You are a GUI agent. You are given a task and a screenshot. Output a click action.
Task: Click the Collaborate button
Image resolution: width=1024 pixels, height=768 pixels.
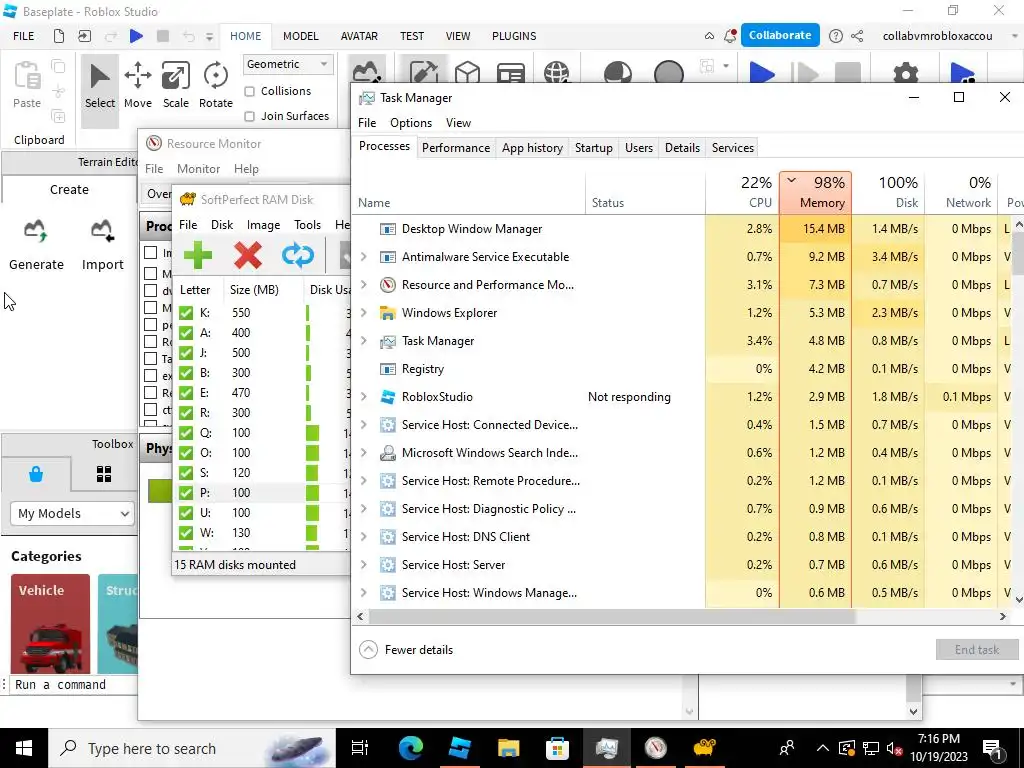[x=780, y=35]
